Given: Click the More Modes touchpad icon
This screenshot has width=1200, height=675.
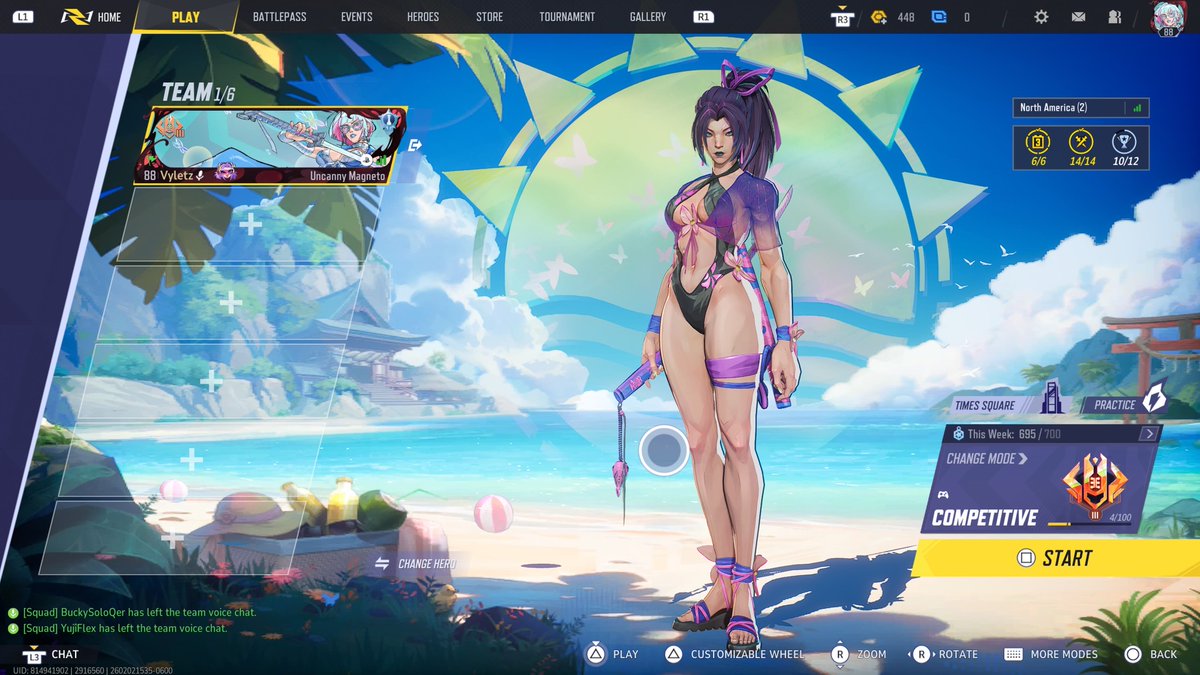Looking at the screenshot, I should tap(1013, 654).
